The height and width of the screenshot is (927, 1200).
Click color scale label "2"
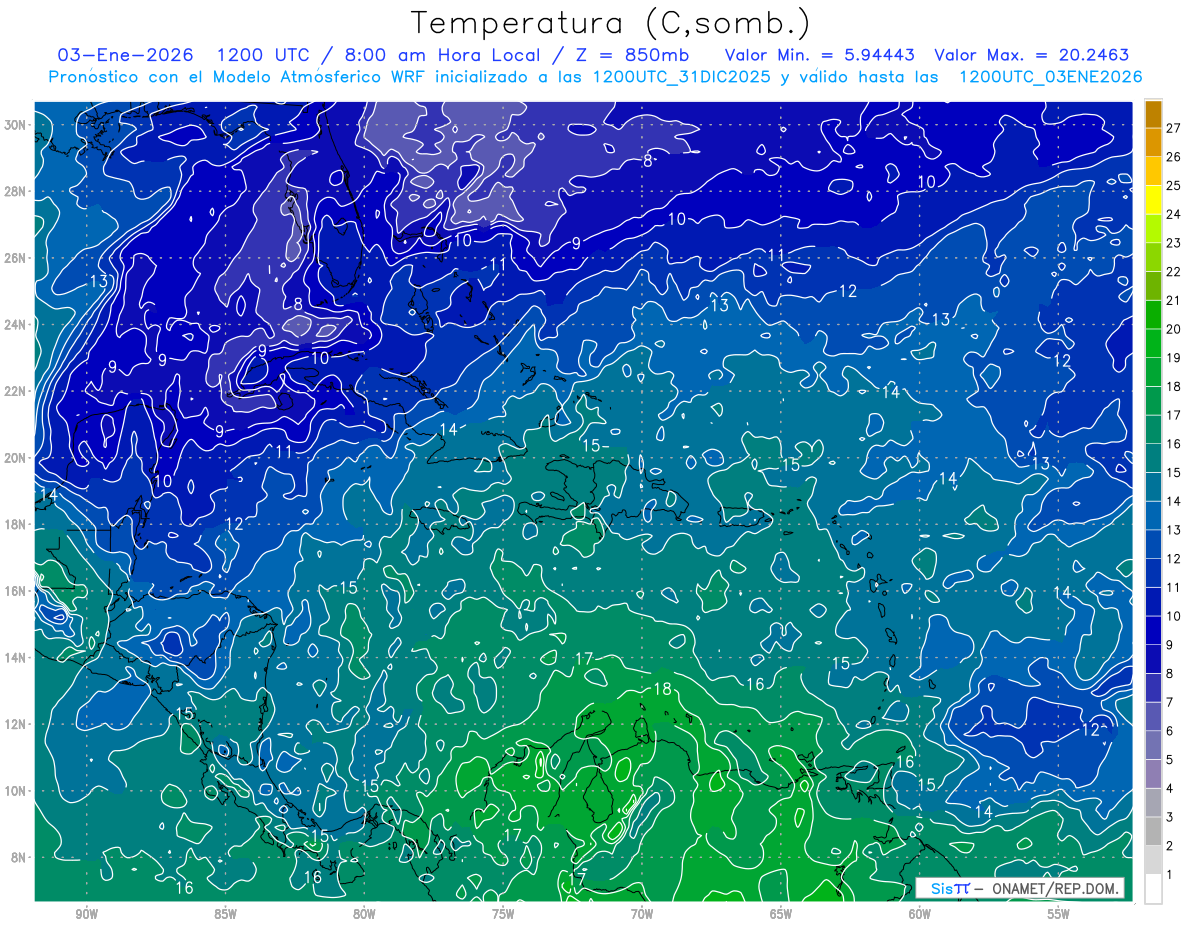click(1169, 846)
